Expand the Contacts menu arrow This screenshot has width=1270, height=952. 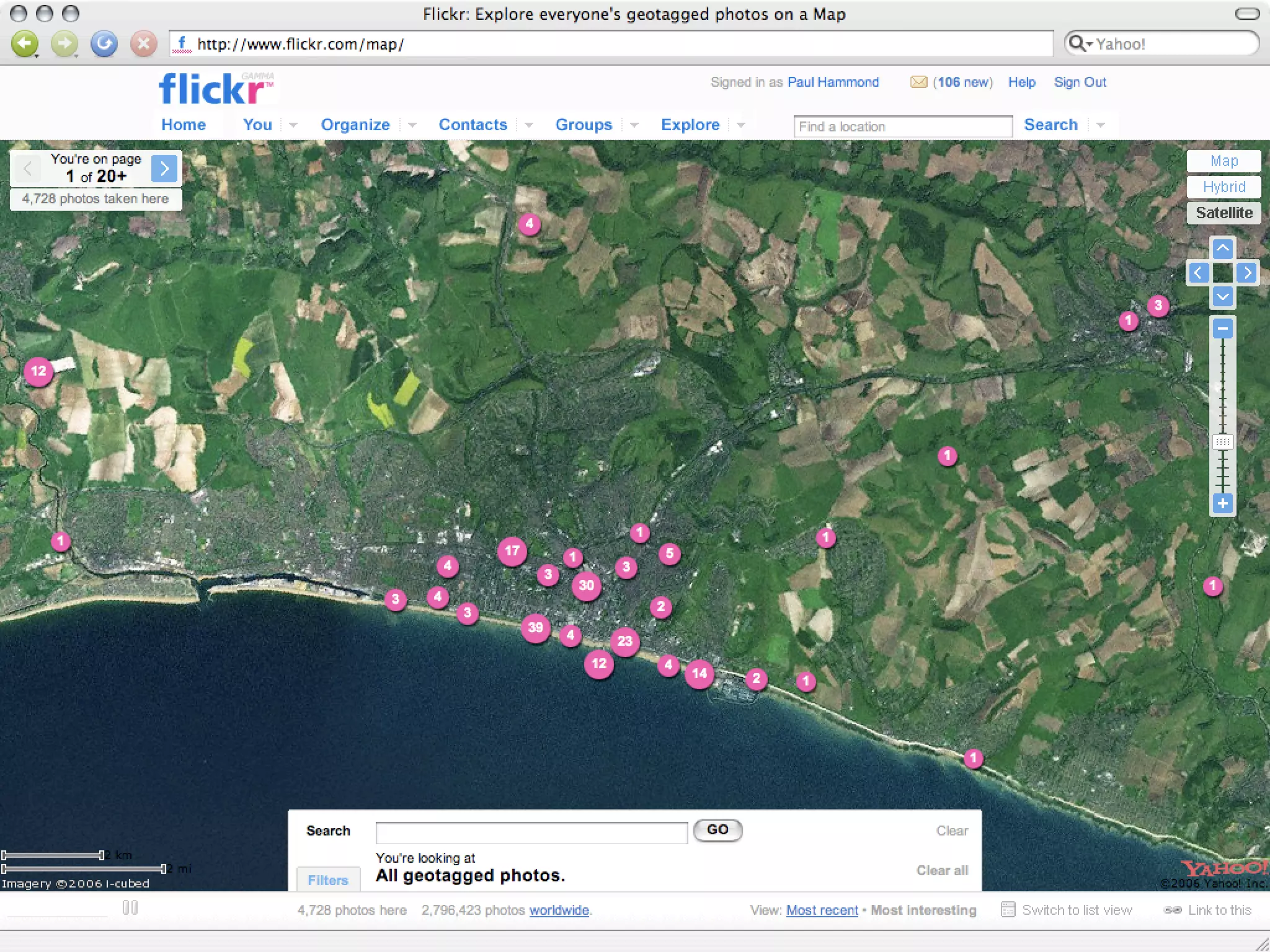529,125
